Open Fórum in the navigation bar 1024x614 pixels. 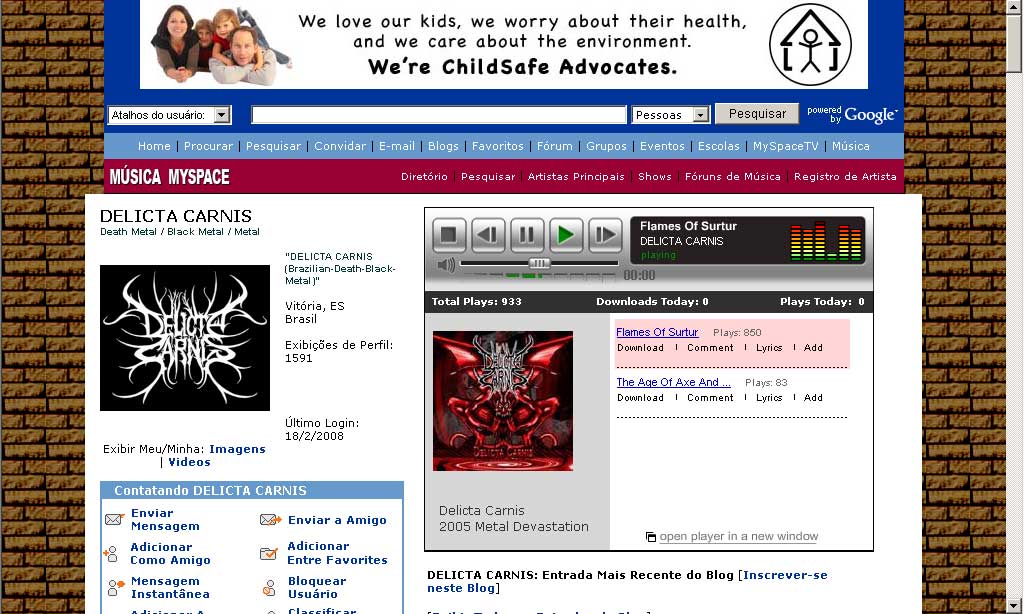click(554, 146)
